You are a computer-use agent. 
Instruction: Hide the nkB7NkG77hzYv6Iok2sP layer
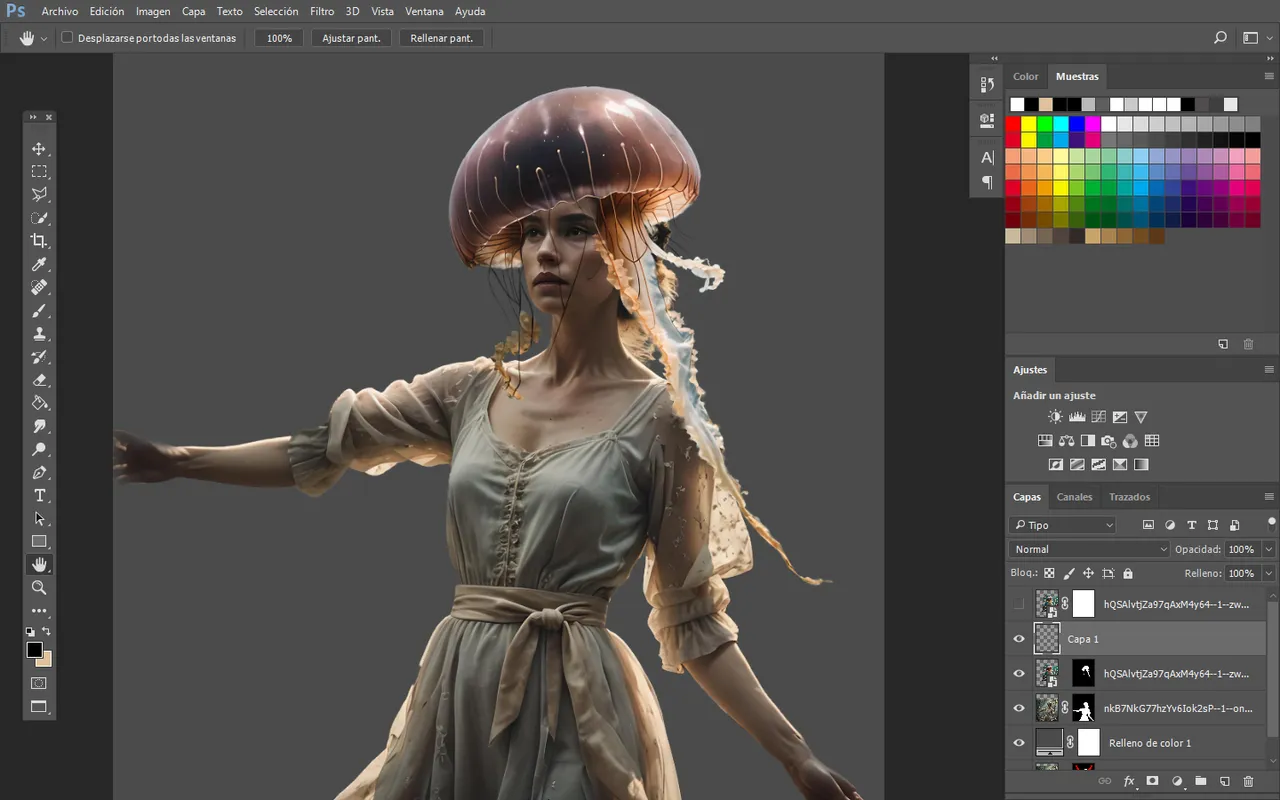click(x=1019, y=708)
